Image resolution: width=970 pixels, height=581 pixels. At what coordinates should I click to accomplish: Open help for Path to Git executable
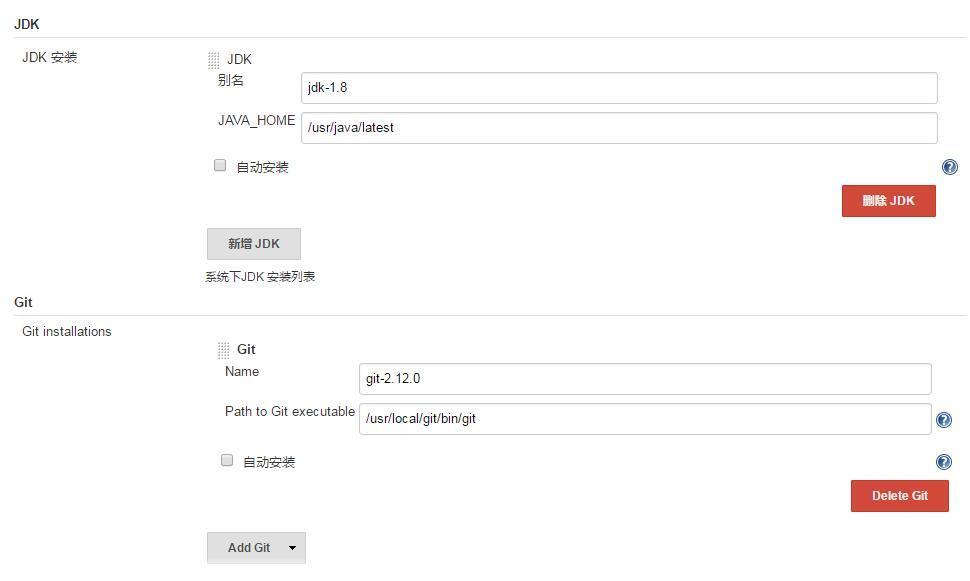pos(943,420)
